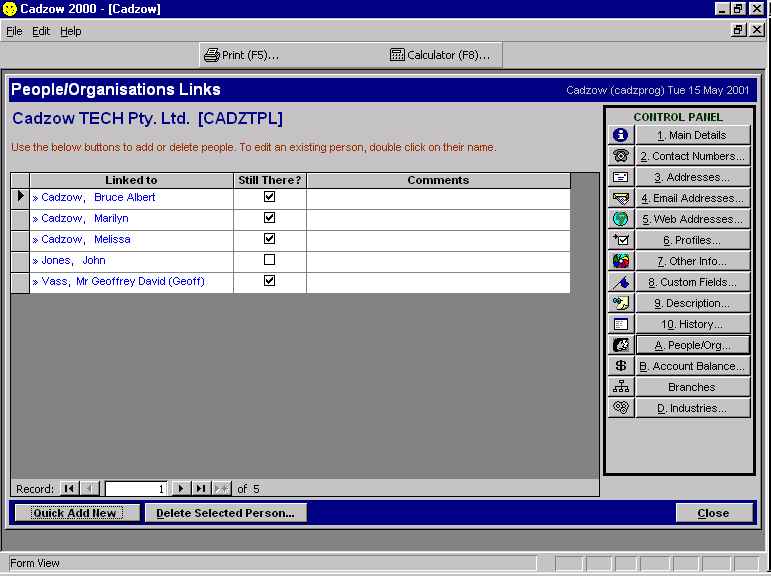
Task: Select the Jones, John entry
Action: pos(131,260)
